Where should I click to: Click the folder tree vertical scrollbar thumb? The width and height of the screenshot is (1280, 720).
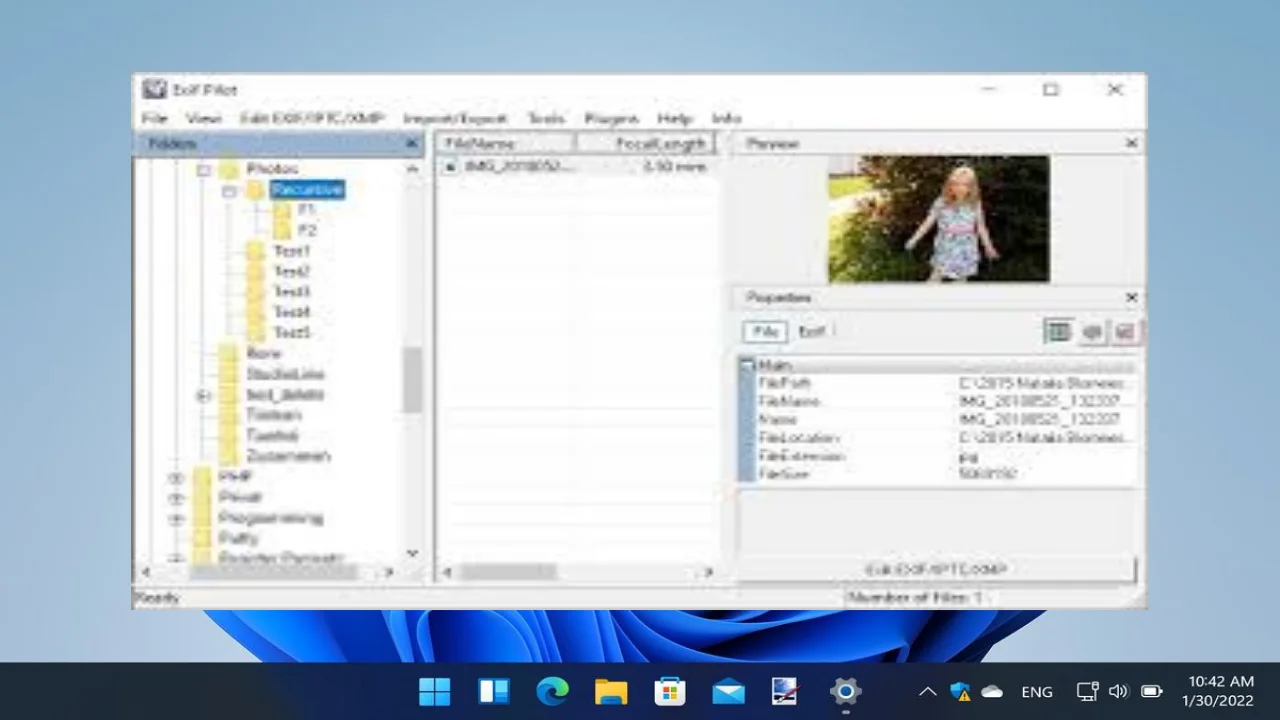coord(412,380)
